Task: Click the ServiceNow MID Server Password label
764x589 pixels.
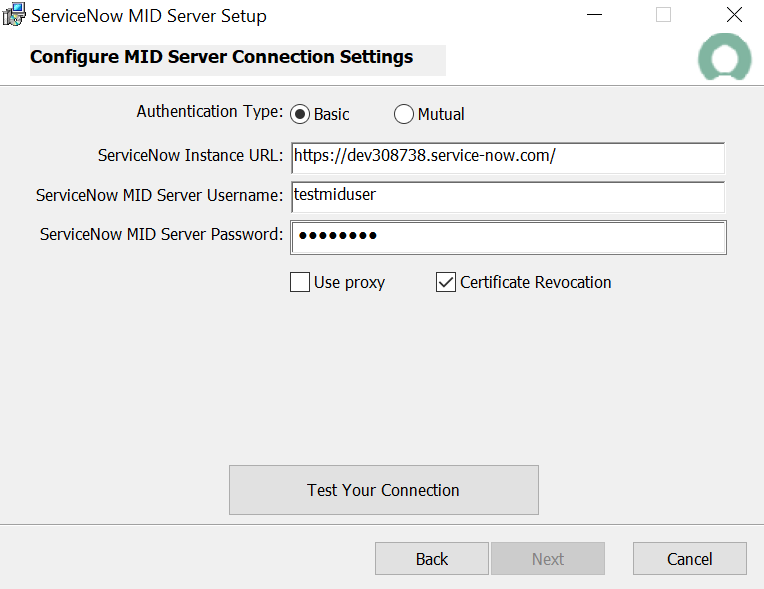Action: [161, 235]
